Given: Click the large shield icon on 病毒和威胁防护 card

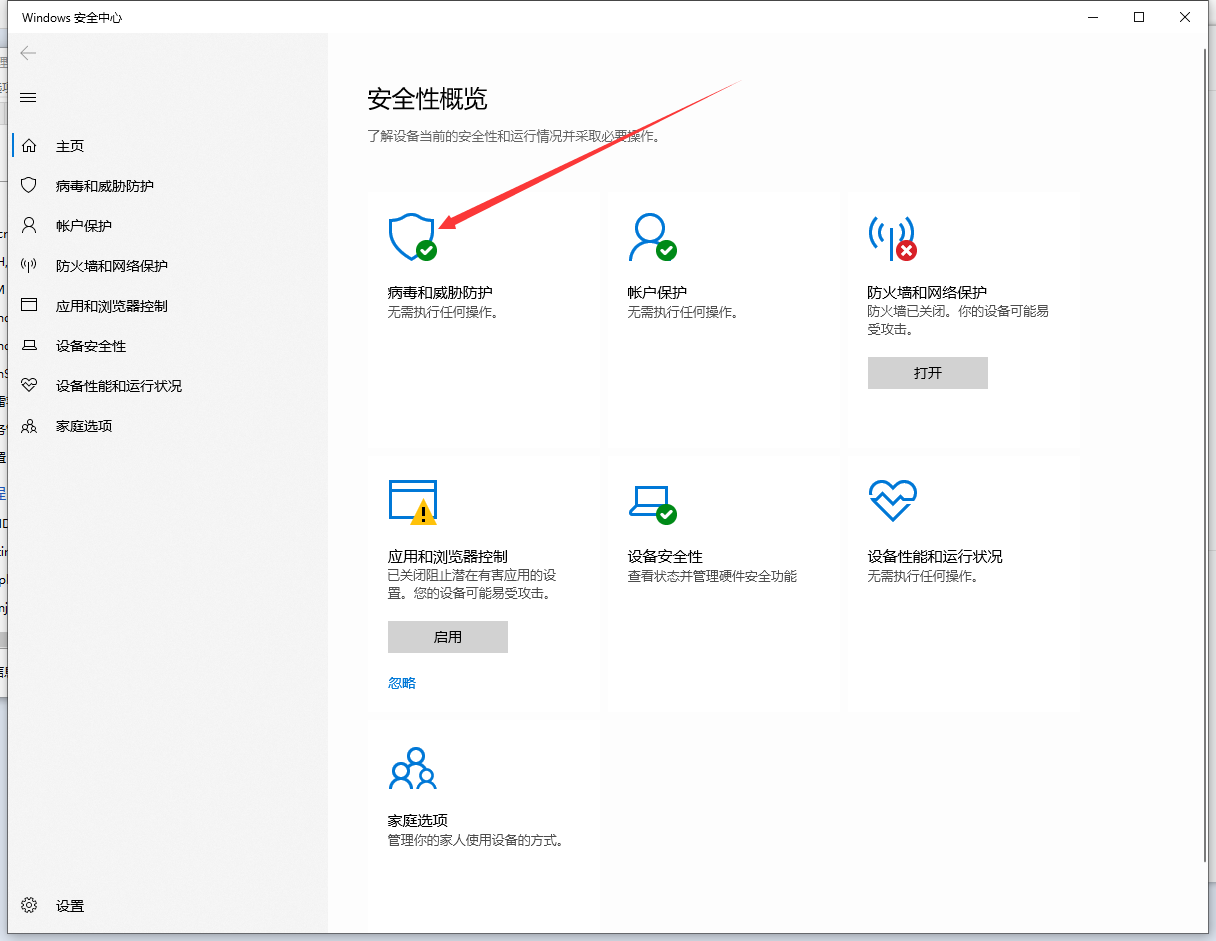Looking at the screenshot, I should (x=412, y=237).
